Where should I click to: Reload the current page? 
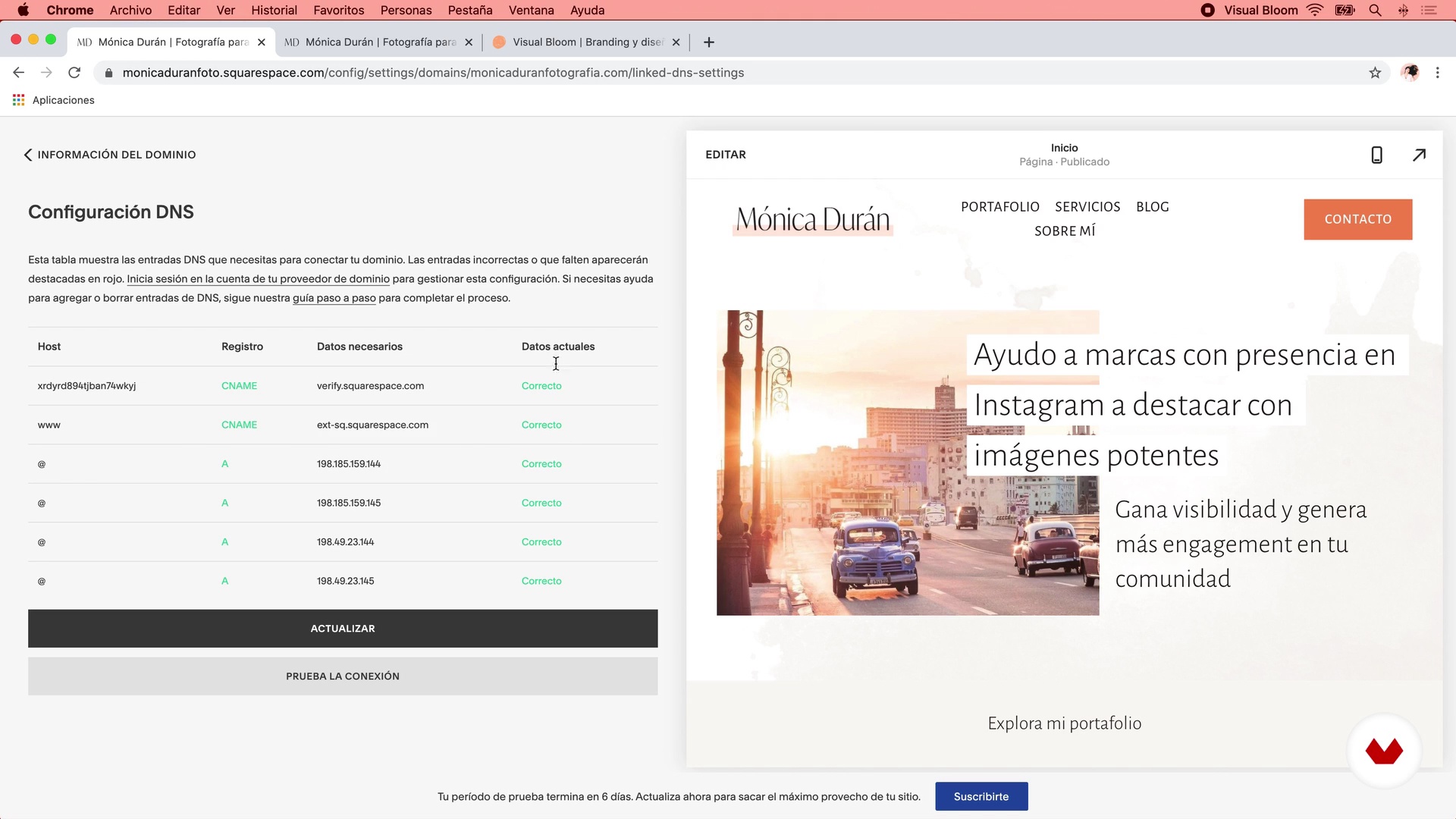(x=74, y=73)
